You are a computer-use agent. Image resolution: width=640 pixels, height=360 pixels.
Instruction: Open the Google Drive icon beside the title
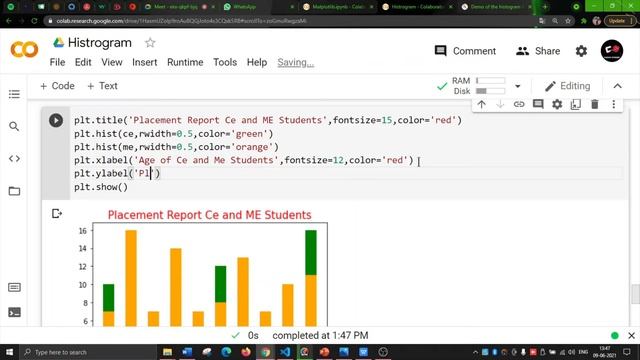(59, 42)
